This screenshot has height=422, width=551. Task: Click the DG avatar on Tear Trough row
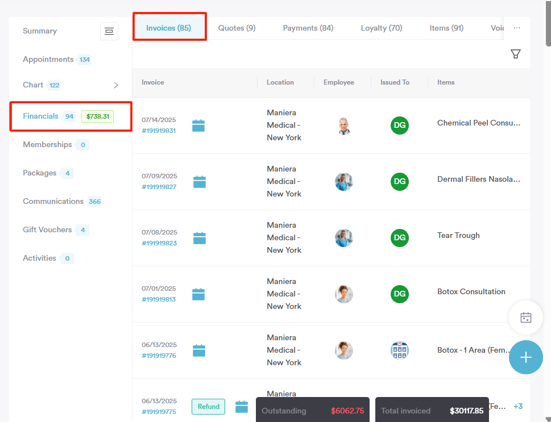[x=400, y=238]
